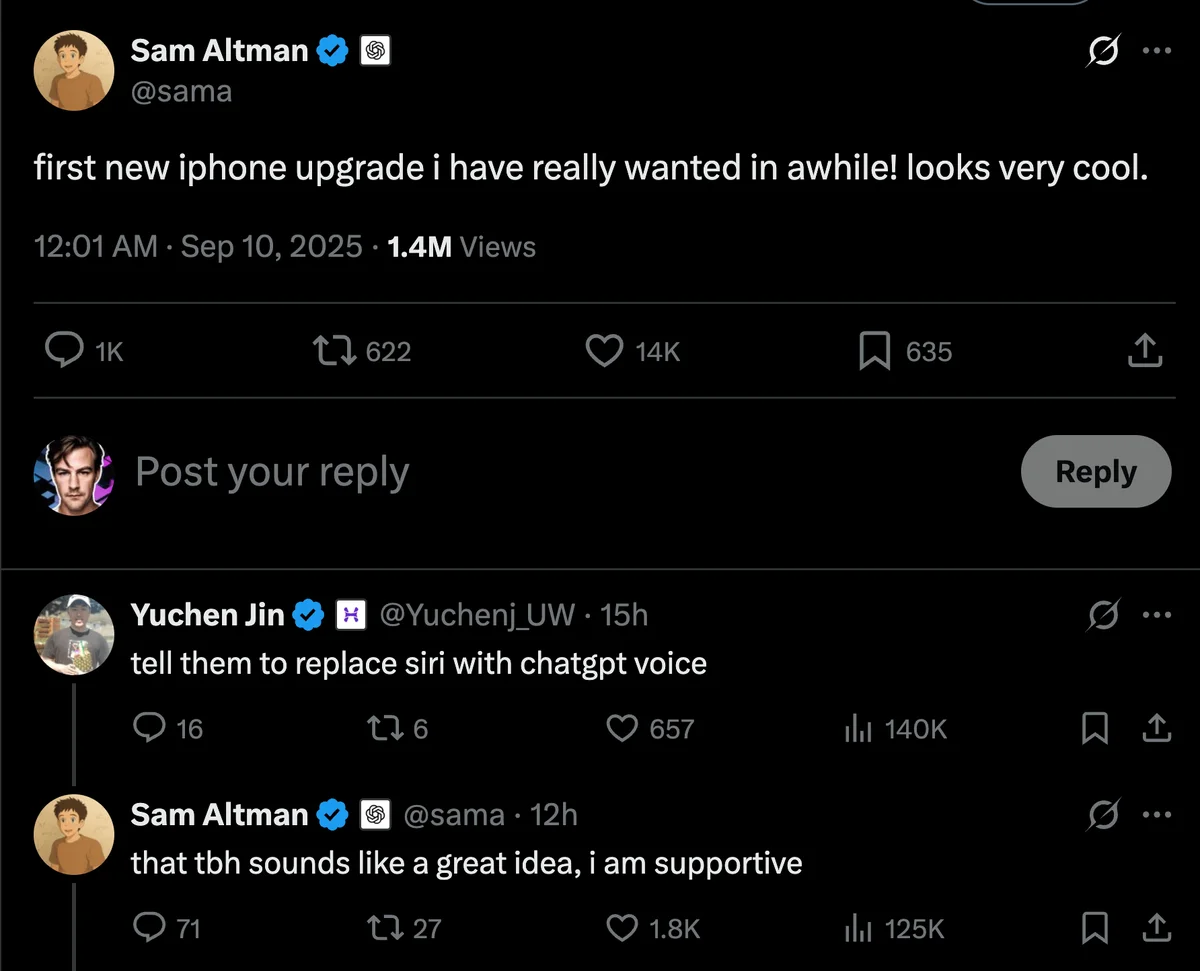Like Sam Altman's main iPhone post

[x=604, y=351]
